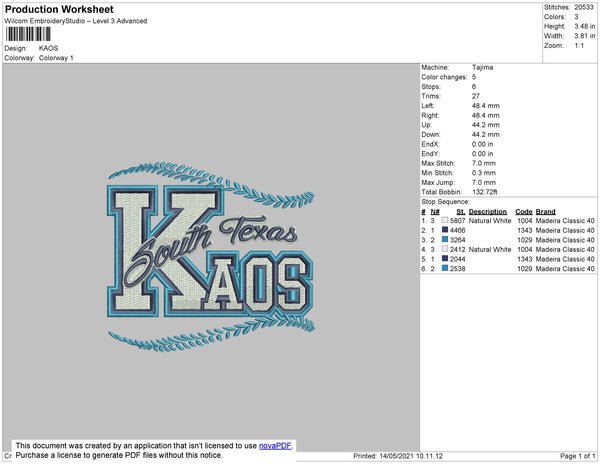Click stitch count '4466' in stop 2
Viewport: 600px width, 464px height.
click(458, 230)
